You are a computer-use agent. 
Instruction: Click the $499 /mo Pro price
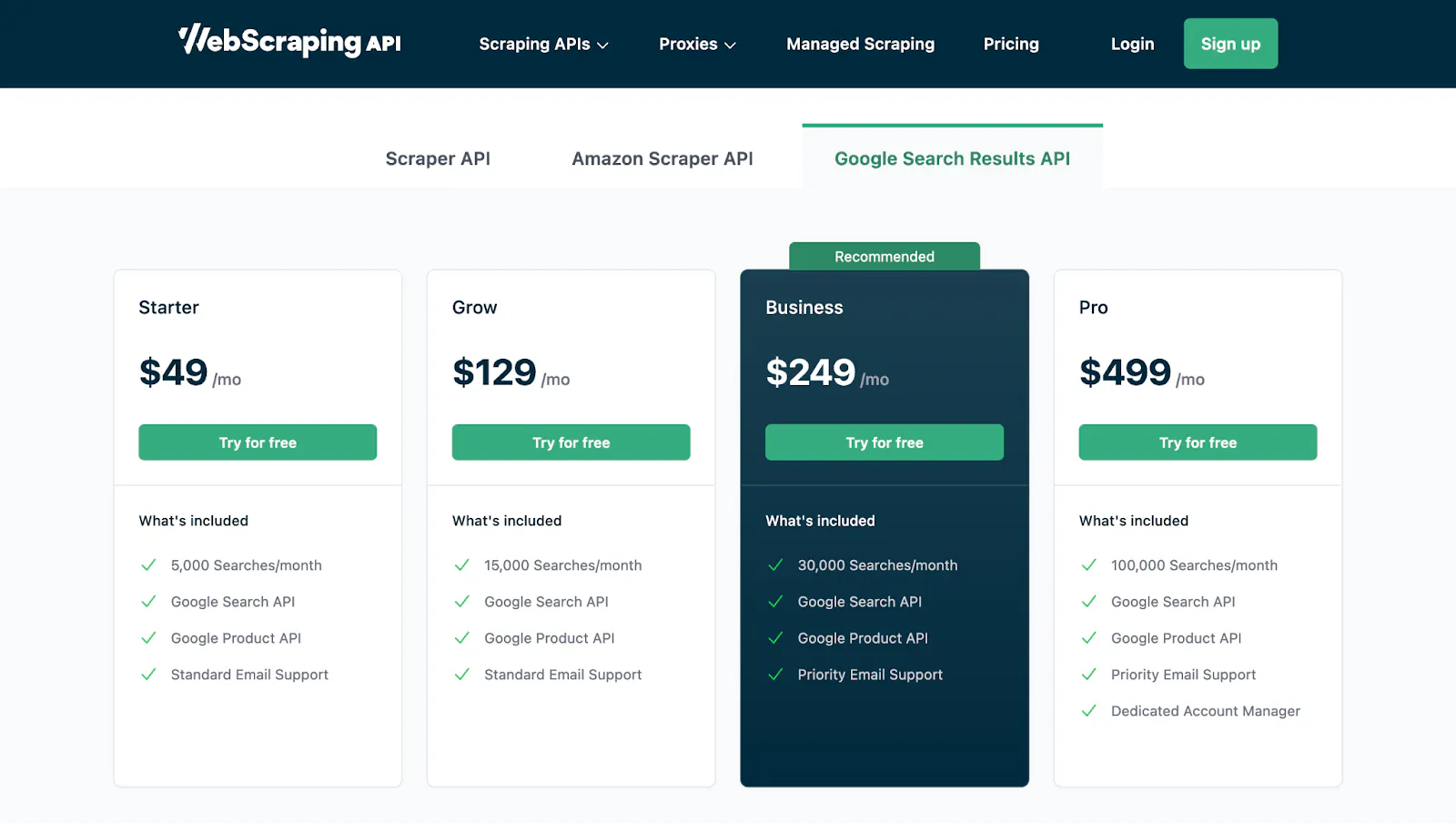1142,372
